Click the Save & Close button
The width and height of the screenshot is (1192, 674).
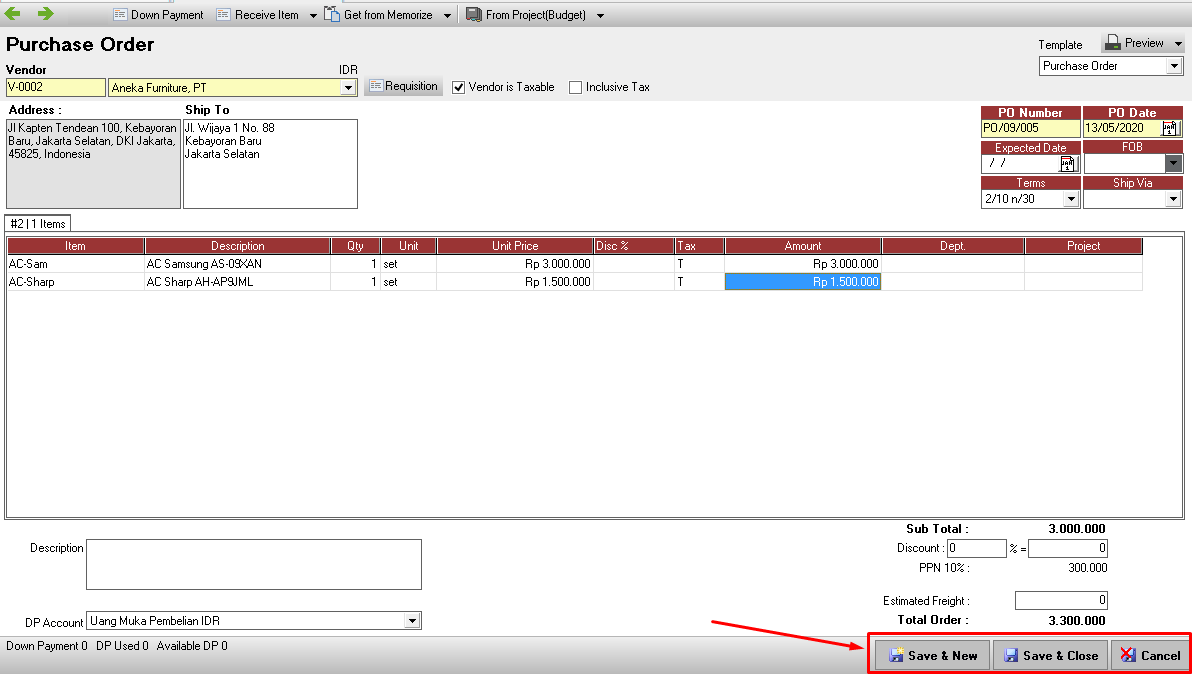tap(1051, 655)
